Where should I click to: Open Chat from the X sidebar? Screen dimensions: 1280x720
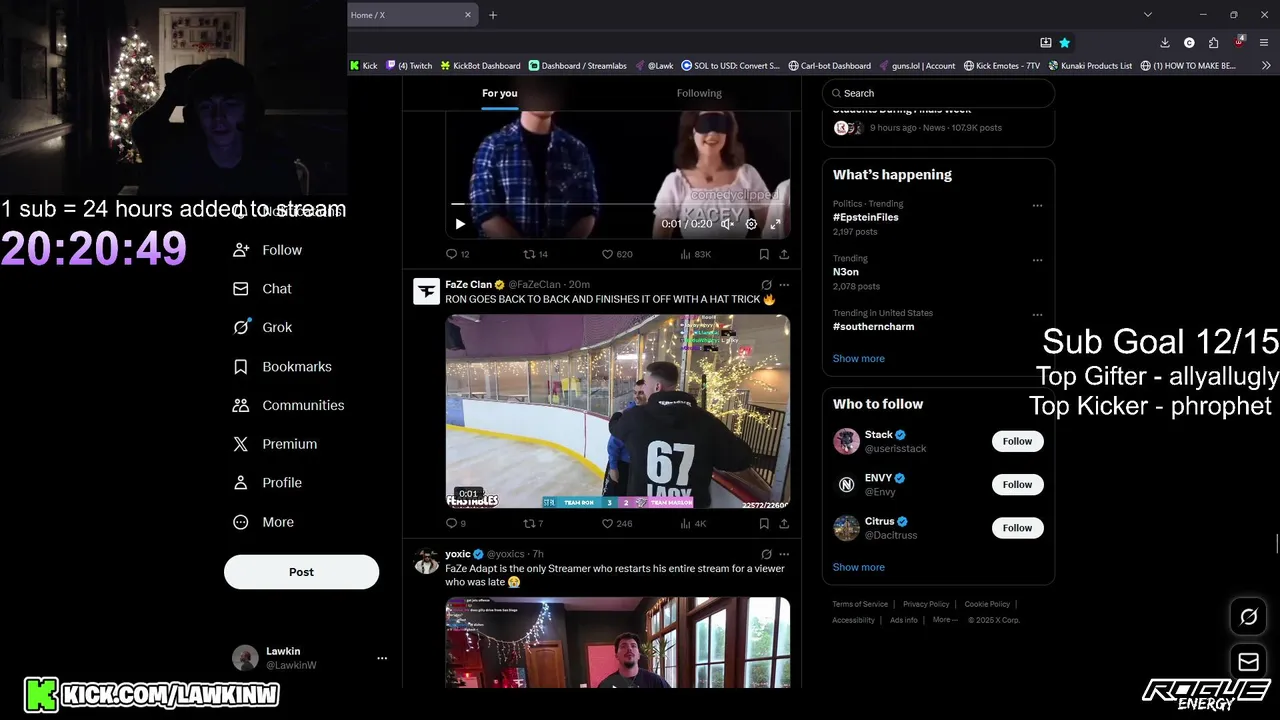pos(263,289)
